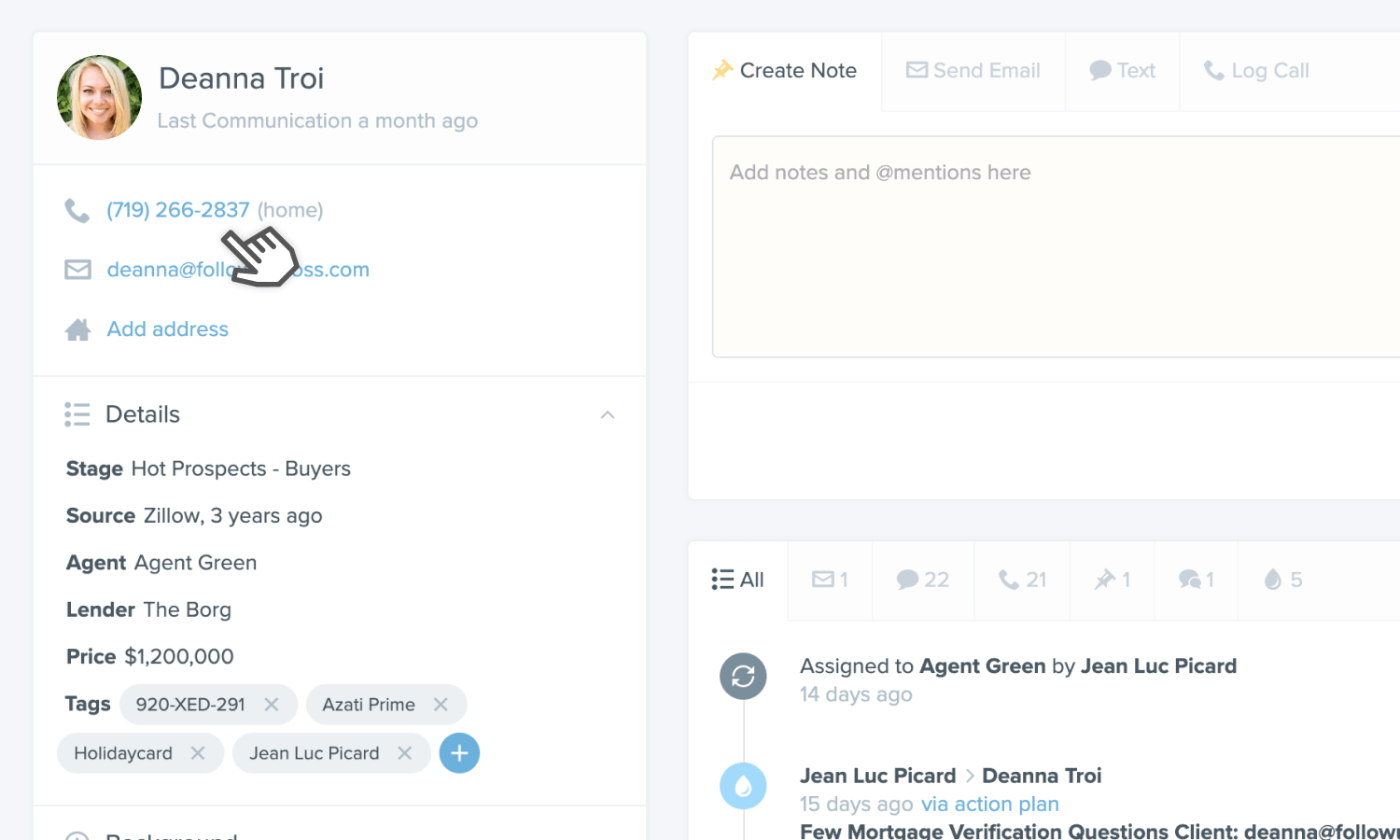Collapse the Details section chevron

[608, 414]
